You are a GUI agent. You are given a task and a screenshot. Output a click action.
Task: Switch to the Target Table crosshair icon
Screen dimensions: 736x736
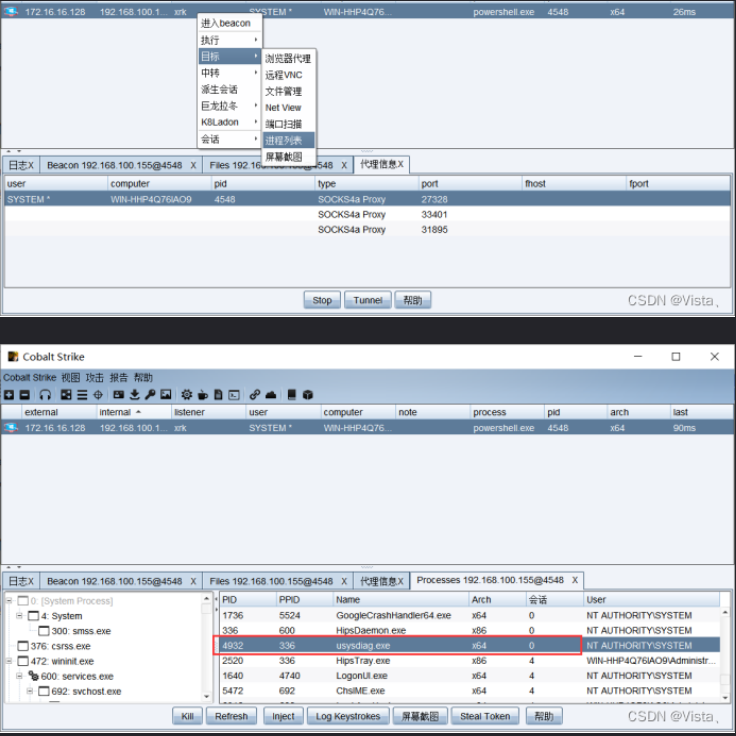point(98,395)
